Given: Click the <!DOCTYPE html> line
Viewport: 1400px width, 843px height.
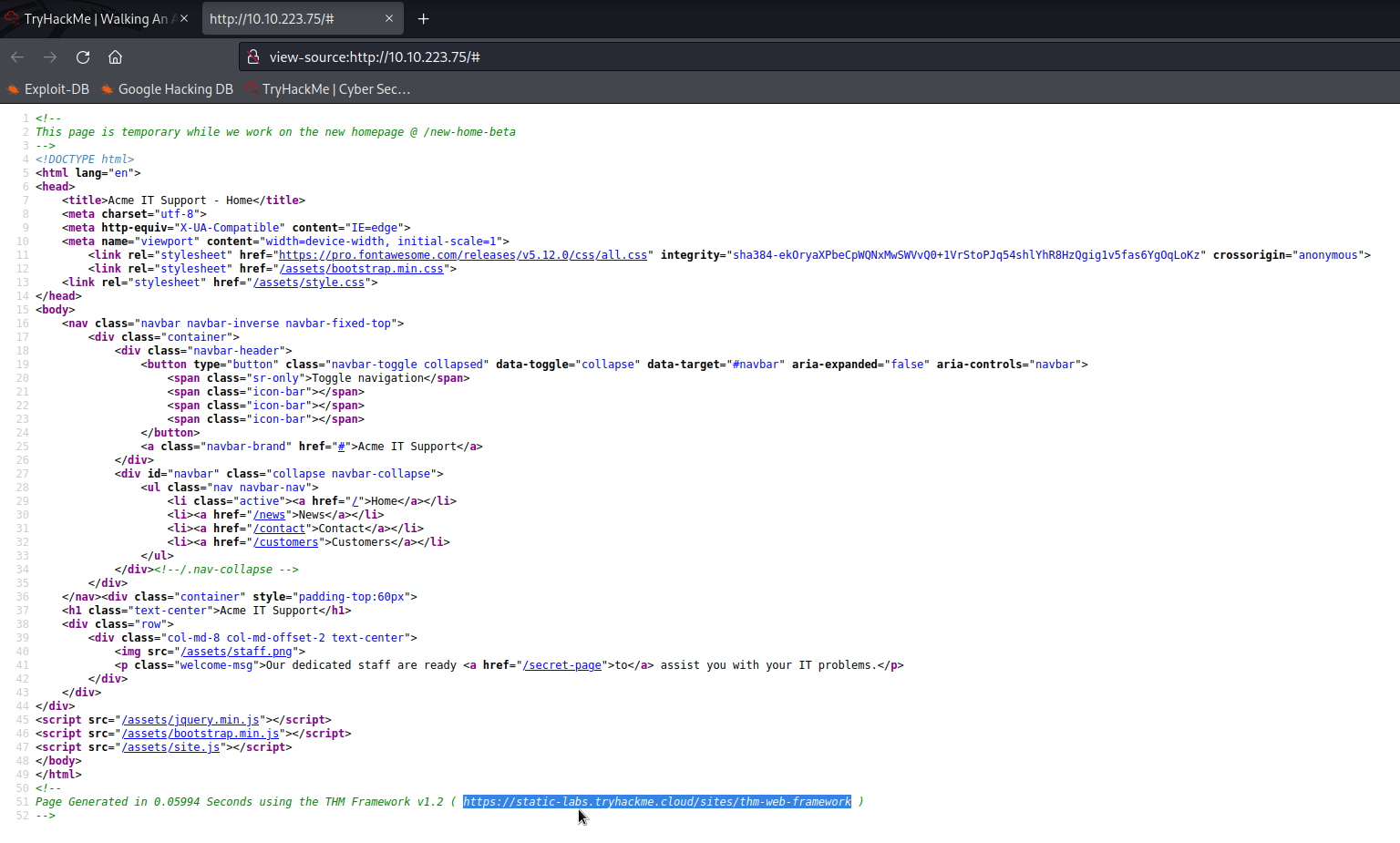Looking at the screenshot, I should click(x=85, y=159).
